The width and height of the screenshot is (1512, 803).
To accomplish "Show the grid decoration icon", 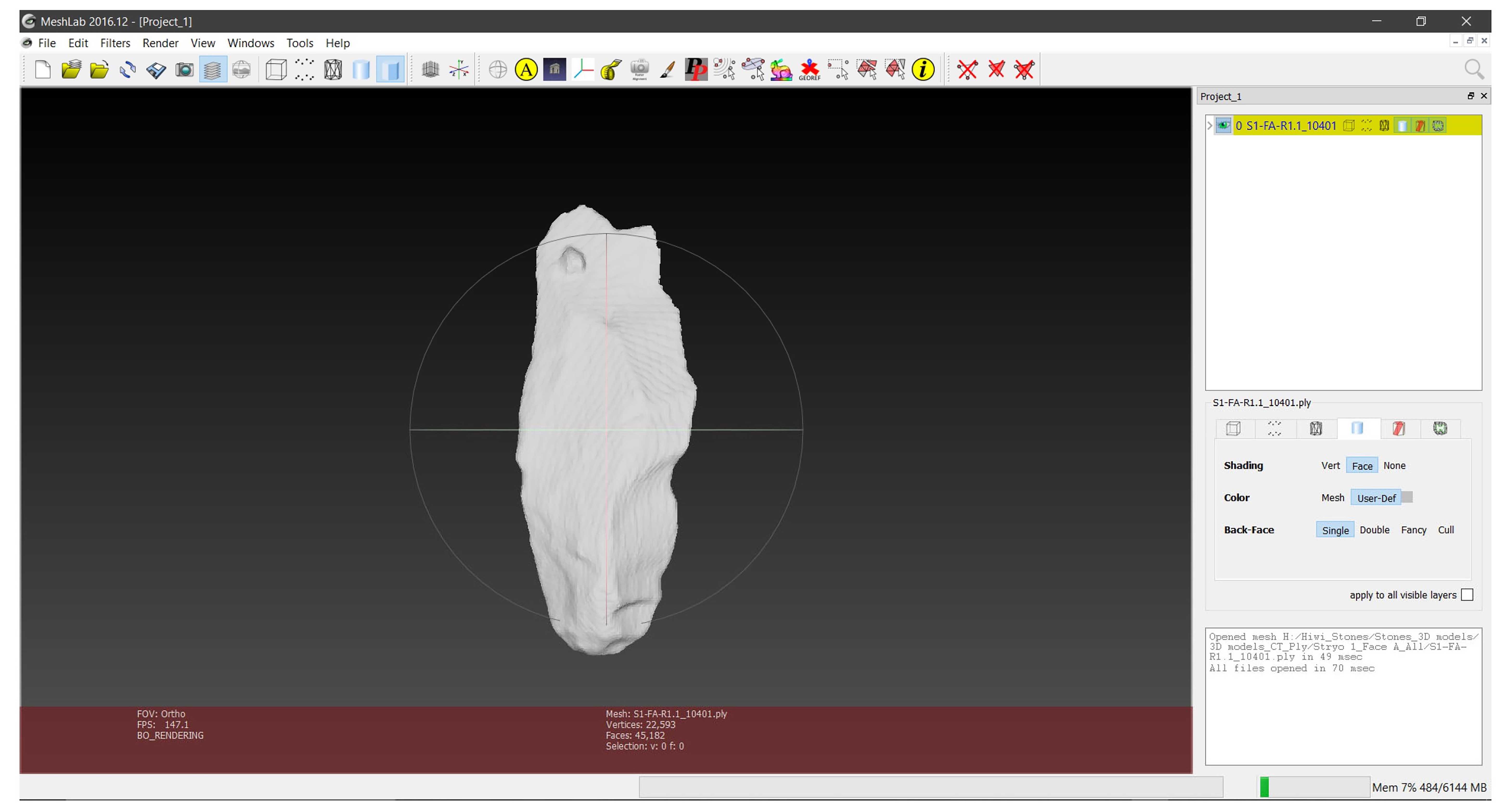I will pos(430,70).
